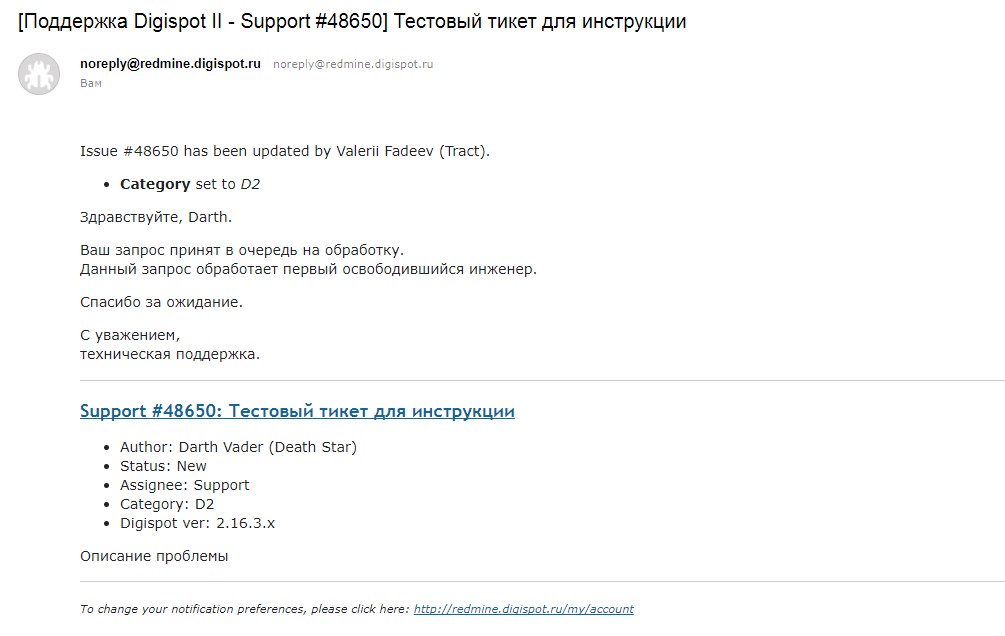The height and width of the screenshot is (636, 1005).
Task: Open the Support #48650 ticket link
Action: [x=297, y=411]
